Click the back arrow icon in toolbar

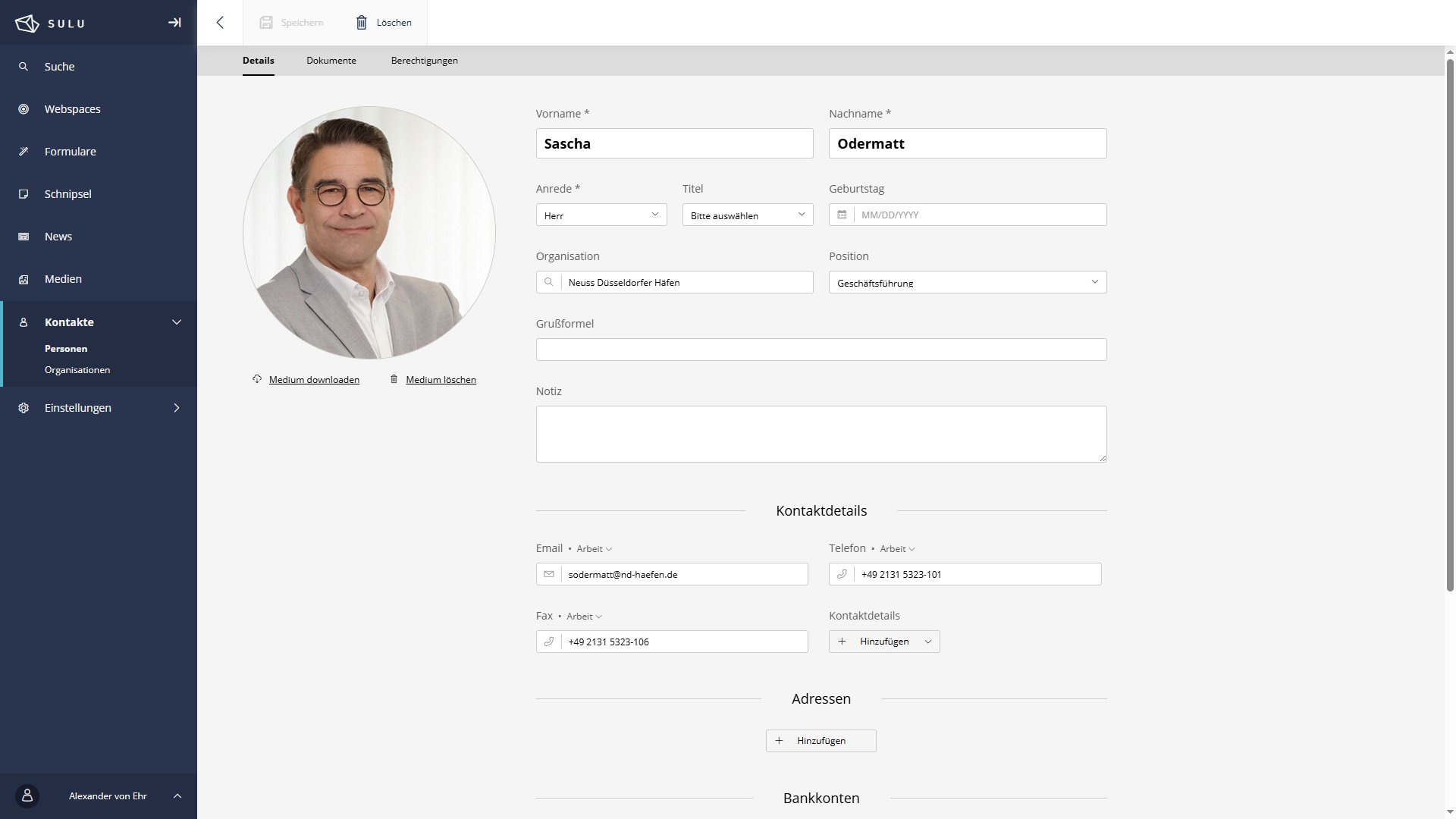220,23
